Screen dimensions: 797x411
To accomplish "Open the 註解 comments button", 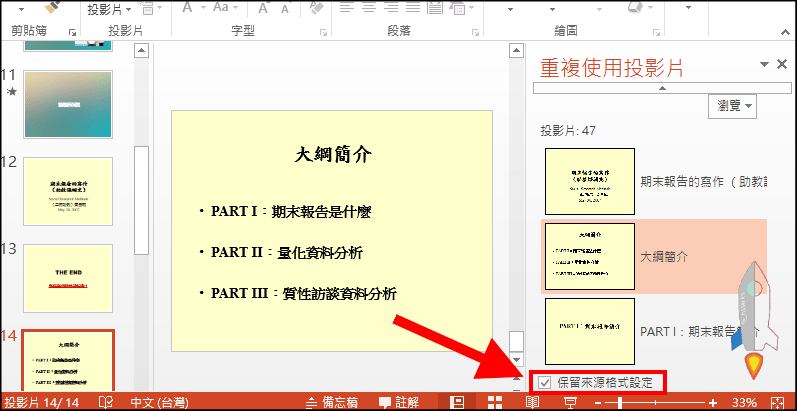I will [x=398, y=403].
